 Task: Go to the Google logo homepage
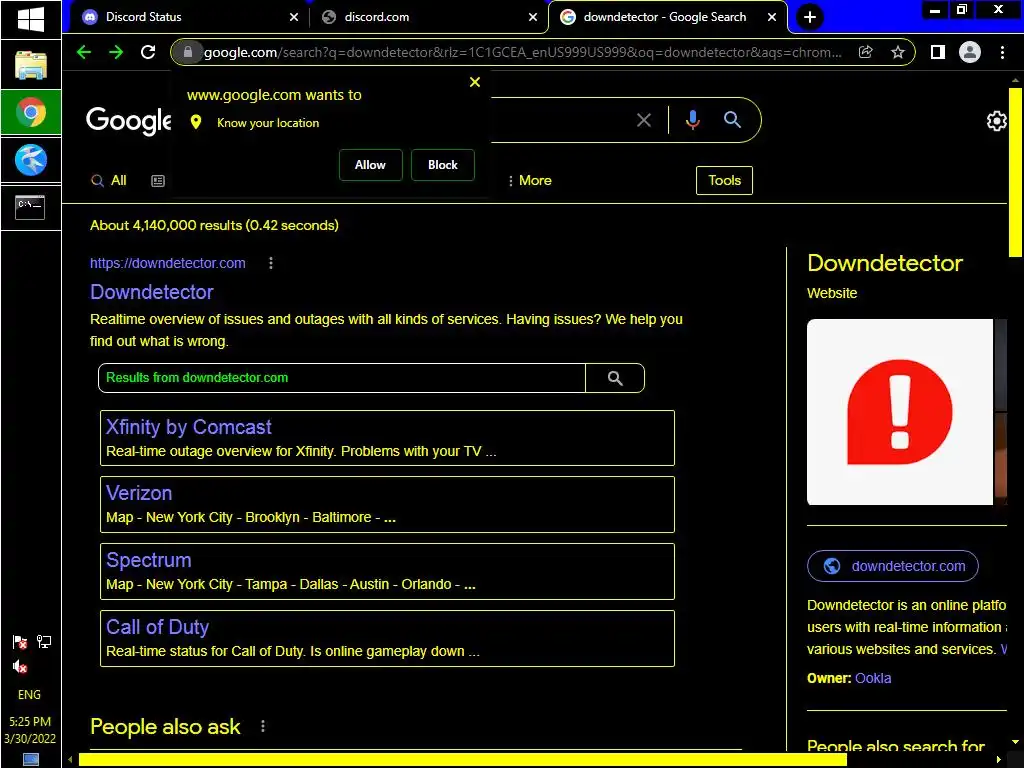(x=129, y=120)
